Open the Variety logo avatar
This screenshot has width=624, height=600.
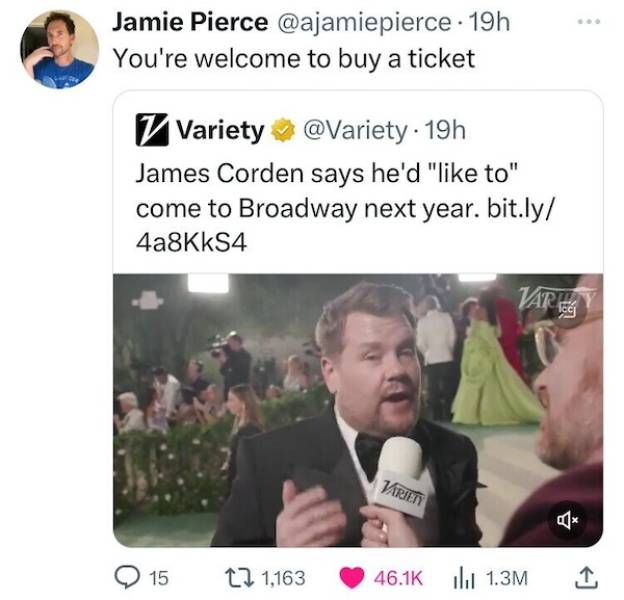[x=153, y=130]
